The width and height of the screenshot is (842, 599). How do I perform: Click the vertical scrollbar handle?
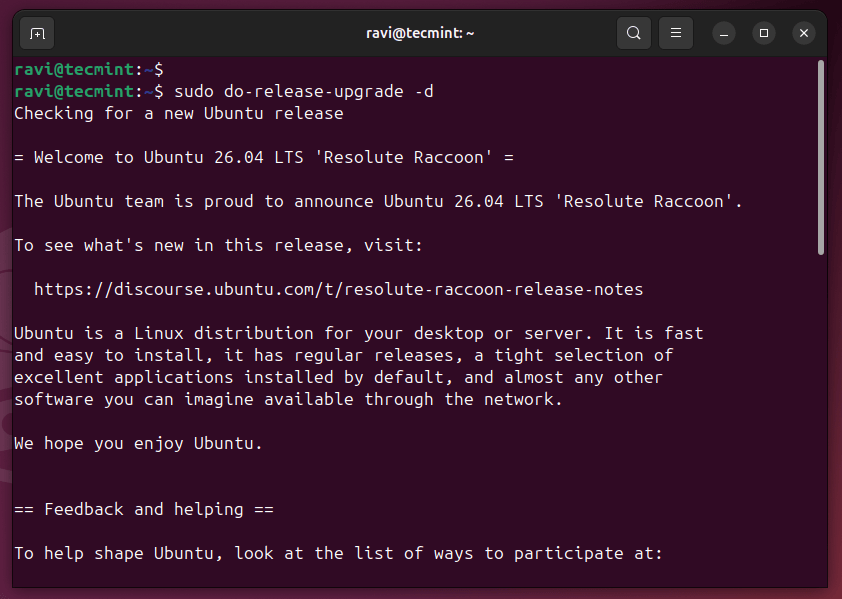point(821,157)
